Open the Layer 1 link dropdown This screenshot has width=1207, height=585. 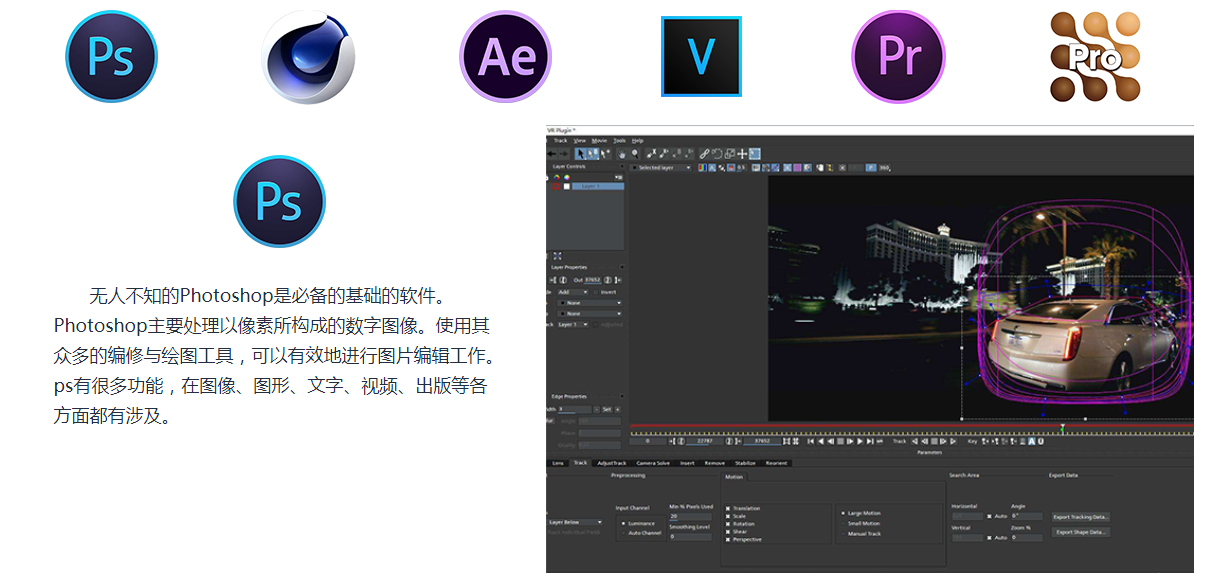coord(573,324)
